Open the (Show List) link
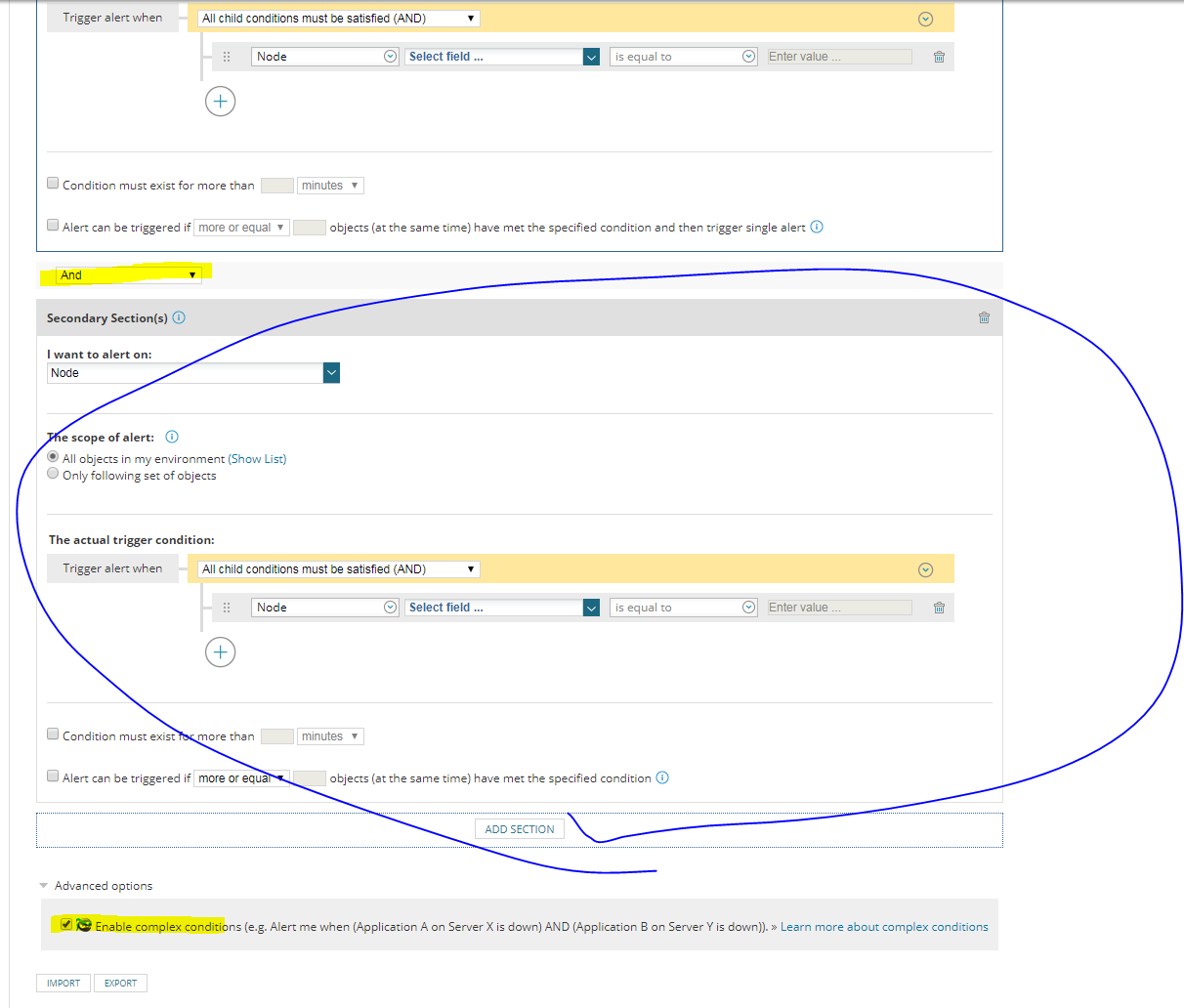 pyautogui.click(x=258, y=459)
